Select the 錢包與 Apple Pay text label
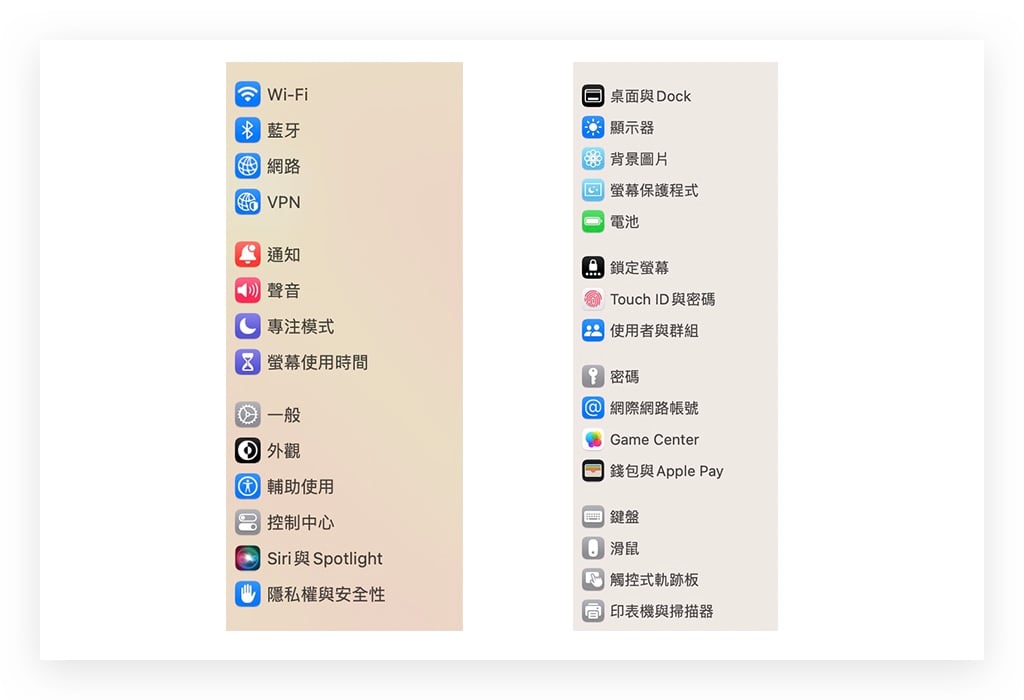1024x700 pixels. [x=667, y=471]
